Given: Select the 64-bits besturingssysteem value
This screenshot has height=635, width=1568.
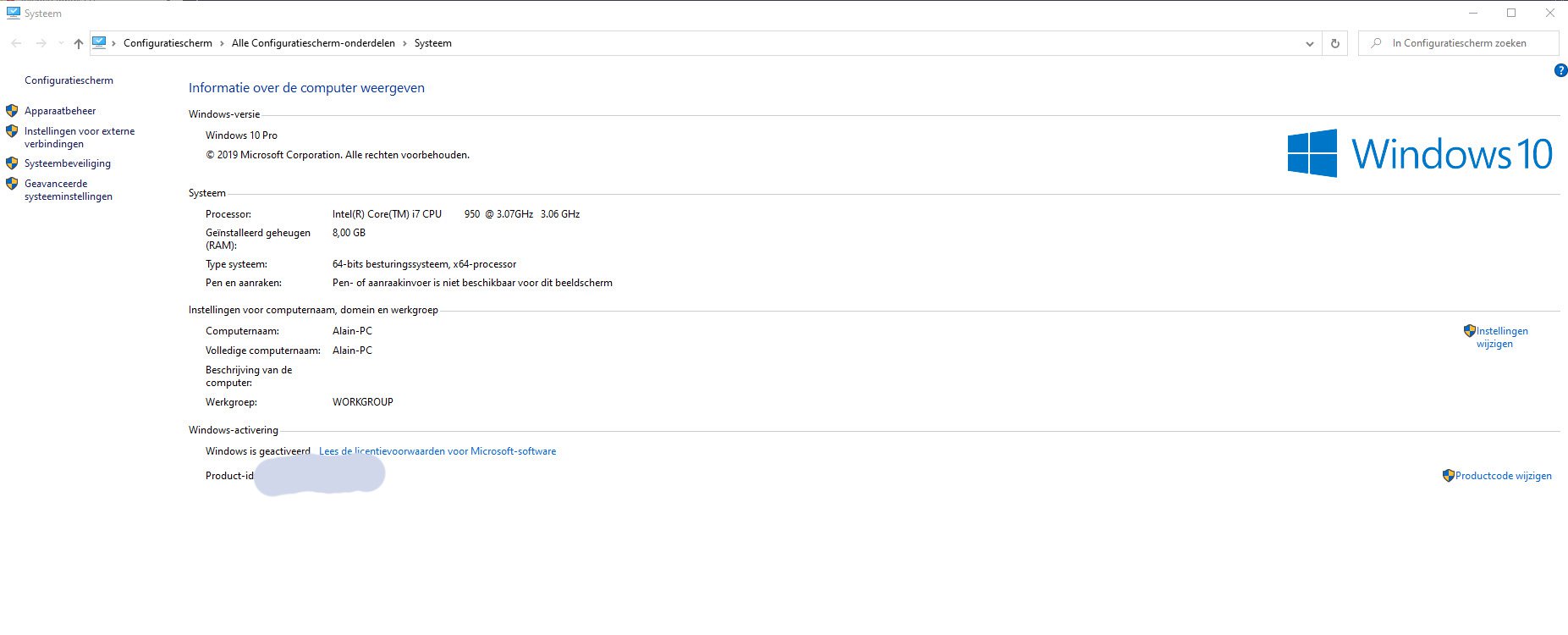Looking at the screenshot, I should (x=424, y=264).
